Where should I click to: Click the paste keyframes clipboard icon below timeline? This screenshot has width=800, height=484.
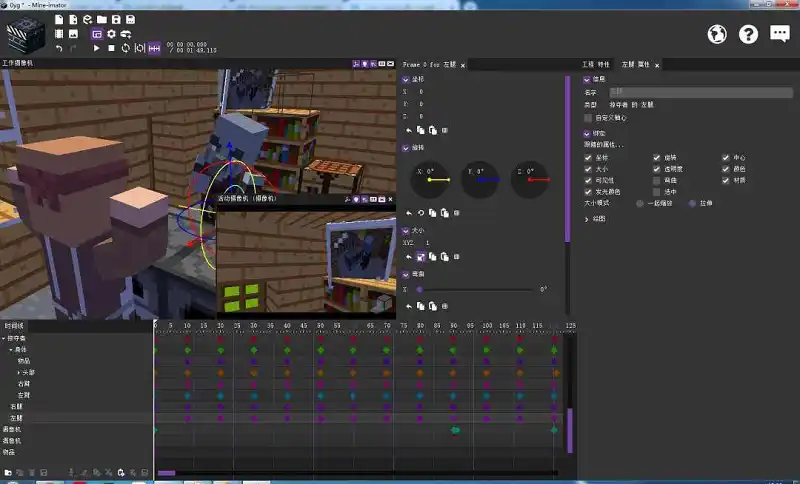coord(121,473)
